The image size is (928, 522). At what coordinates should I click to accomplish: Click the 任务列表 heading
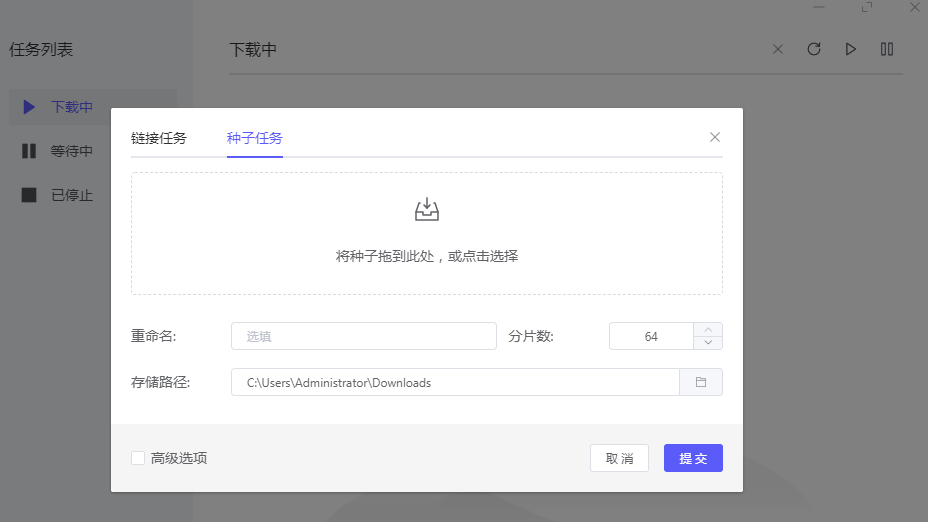pyautogui.click(x=41, y=50)
